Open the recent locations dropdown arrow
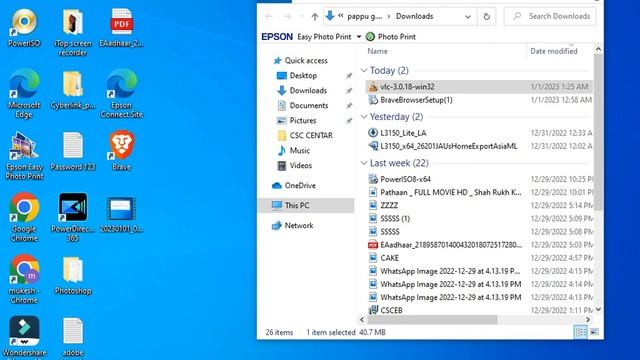Viewport: 640px width, 360px height. click(x=302, y=16)
